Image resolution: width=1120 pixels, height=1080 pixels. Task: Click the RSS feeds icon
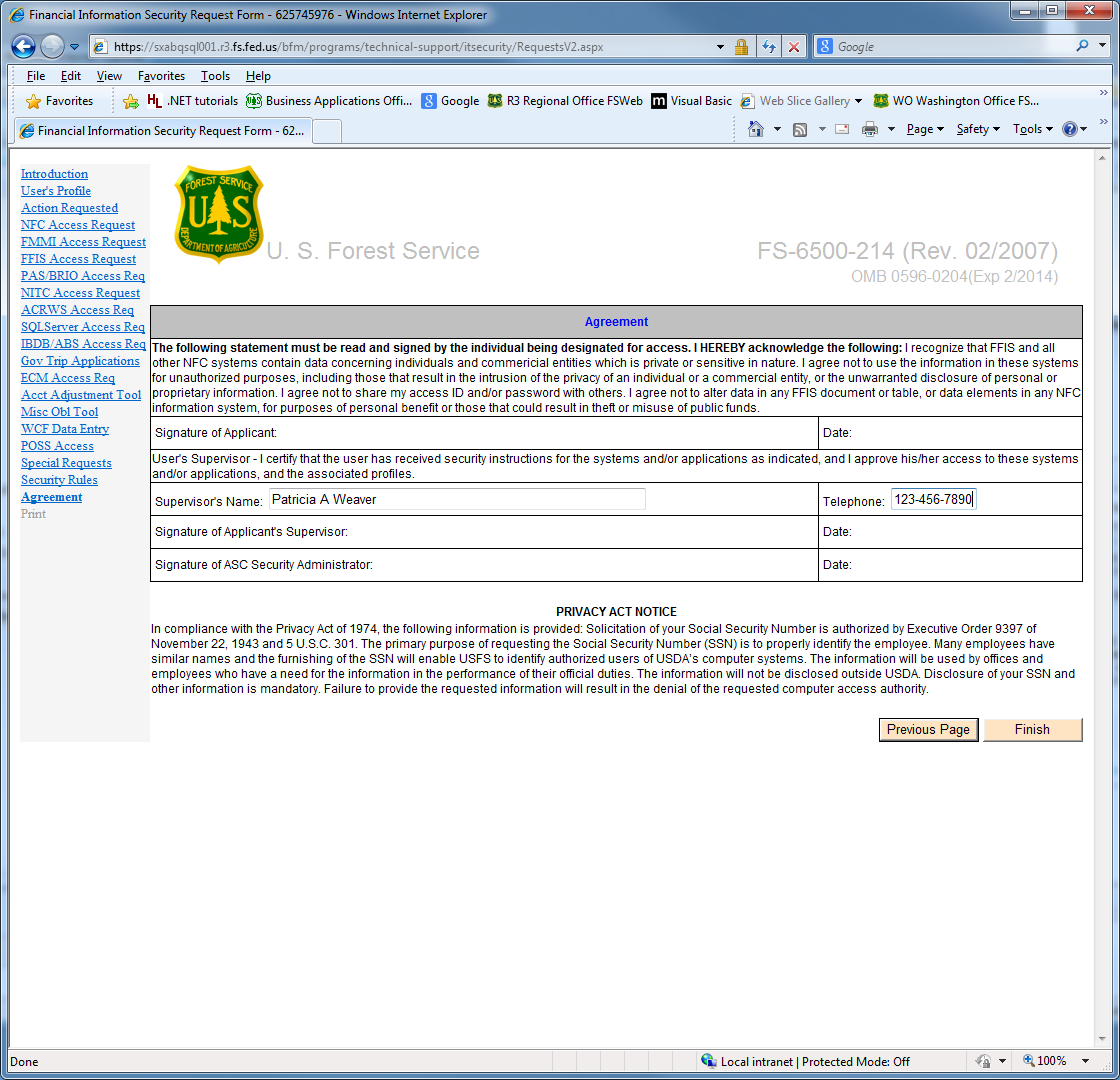800,129
